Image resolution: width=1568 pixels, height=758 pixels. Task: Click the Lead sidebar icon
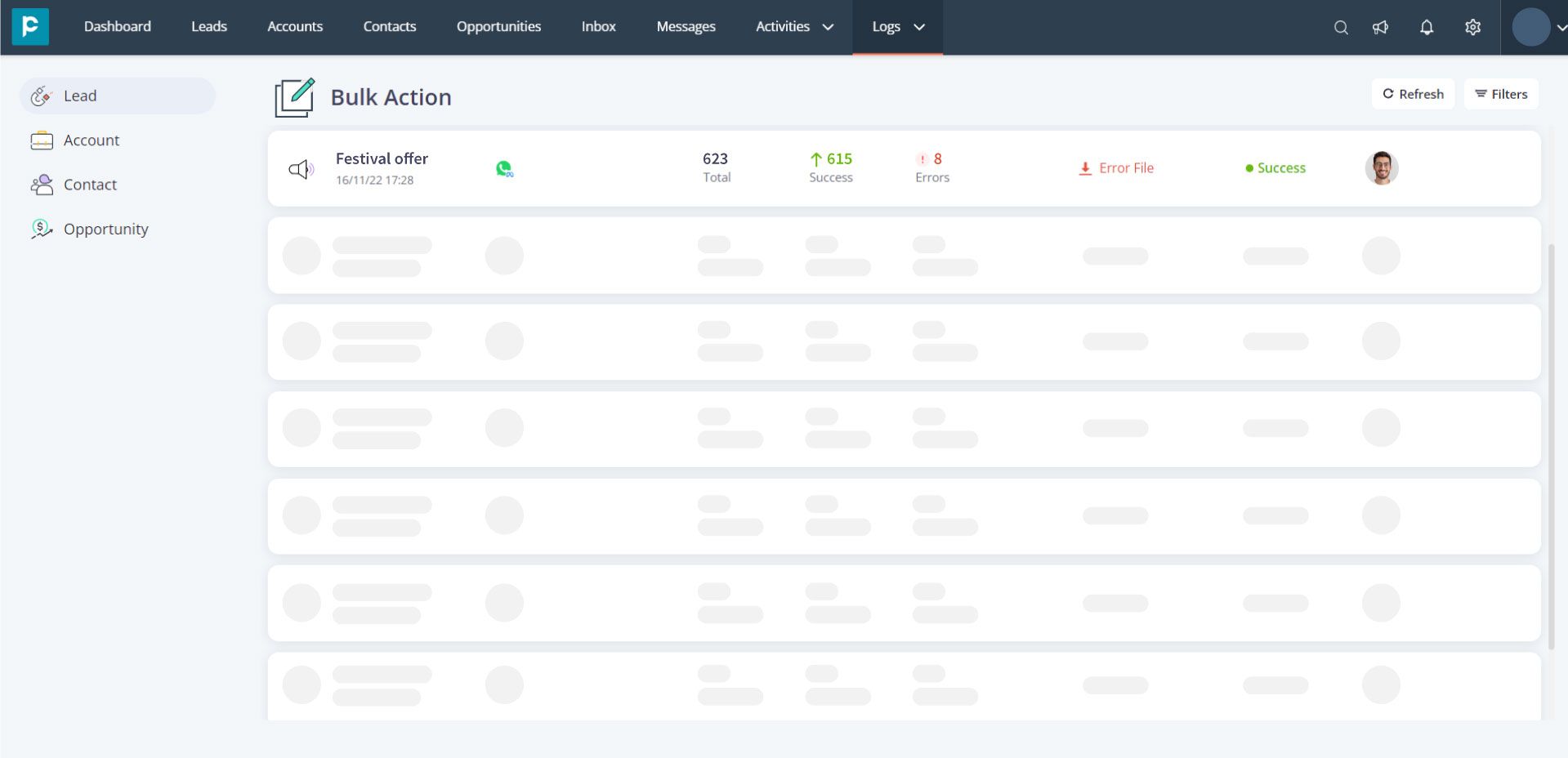click(x=42, y=96)
